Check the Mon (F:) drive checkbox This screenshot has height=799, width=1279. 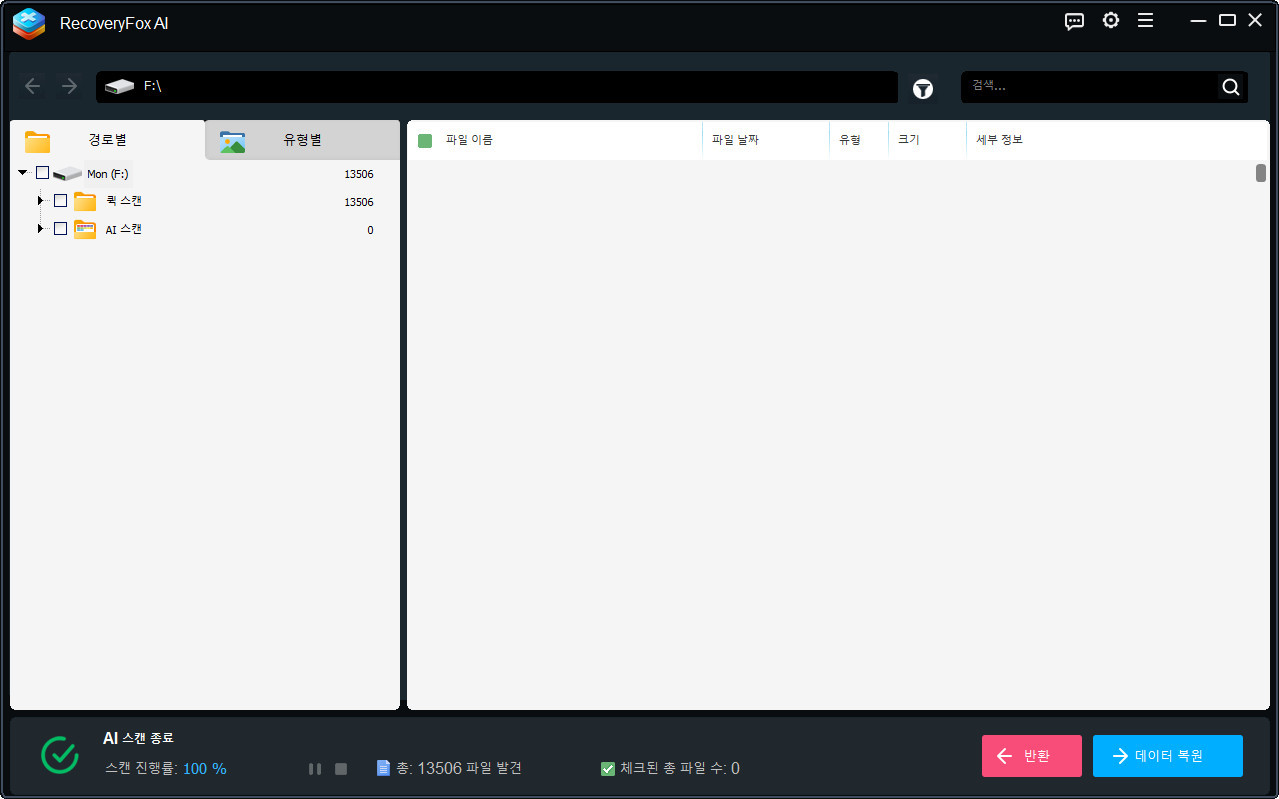pyautogui.click(x=42, y=173)
